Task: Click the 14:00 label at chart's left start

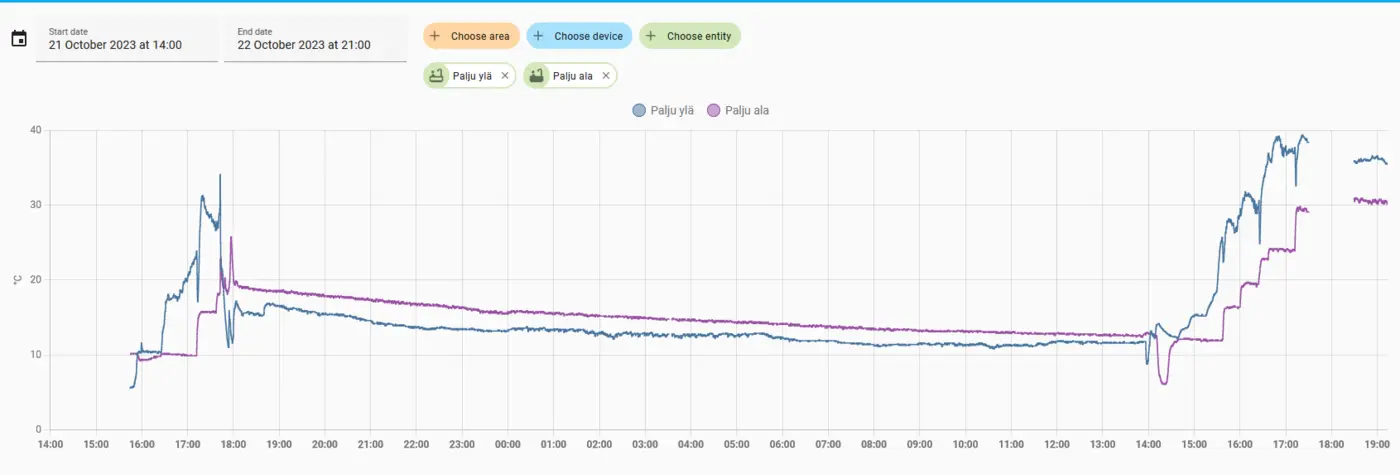Action: click(50, 444)
